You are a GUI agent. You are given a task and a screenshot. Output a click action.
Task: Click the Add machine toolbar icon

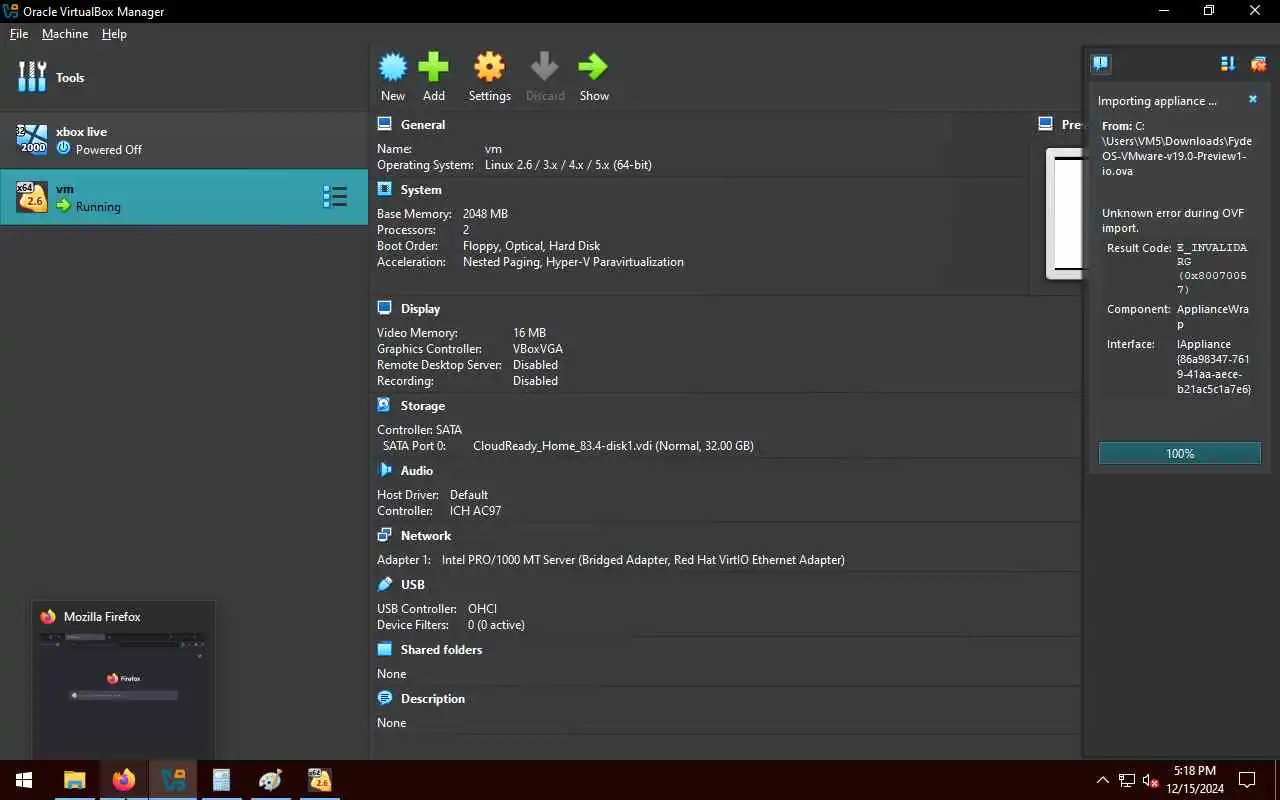433,67
